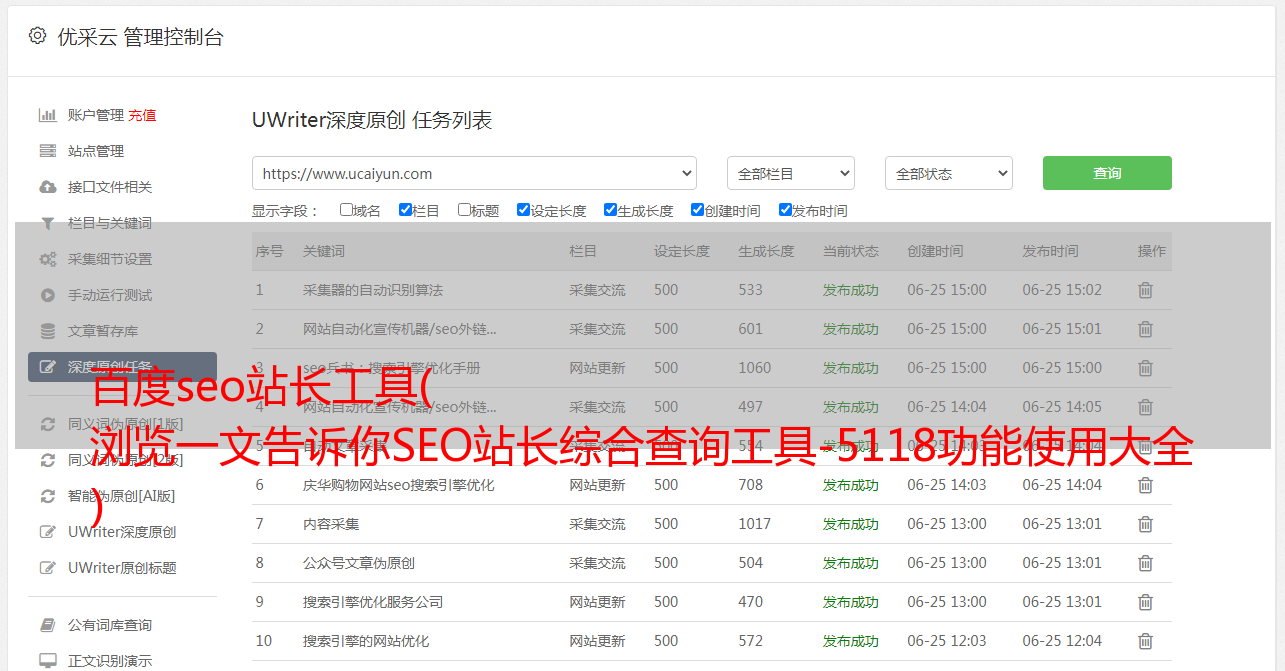This screenshot has width=1285, height=671.
Task: Click the 公有词库查询 book icon
Action: [47, 625]
